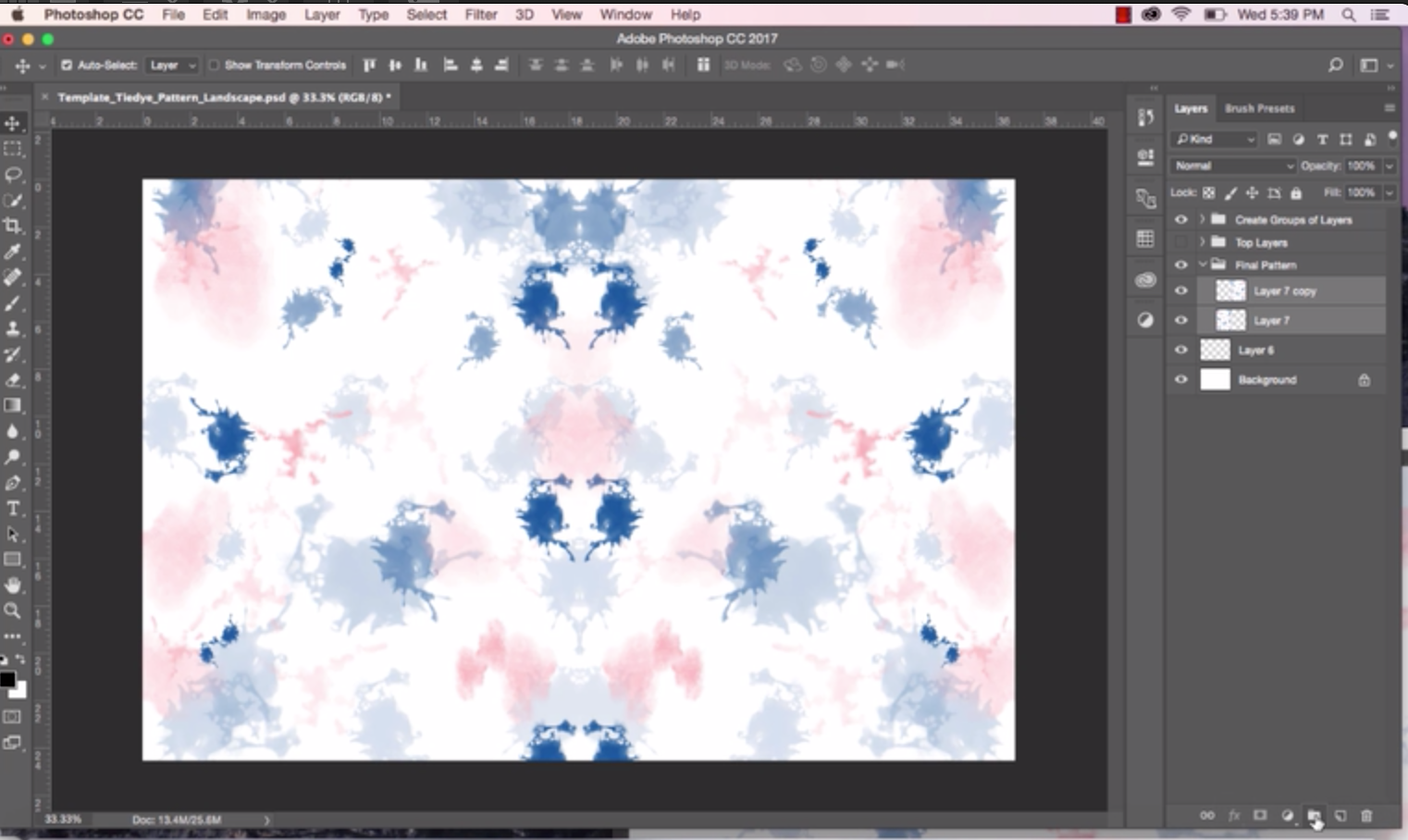The width and height of the screenshot is (1408, 840).
Task: Select the Lasso tool
Action: click(13, 175)
